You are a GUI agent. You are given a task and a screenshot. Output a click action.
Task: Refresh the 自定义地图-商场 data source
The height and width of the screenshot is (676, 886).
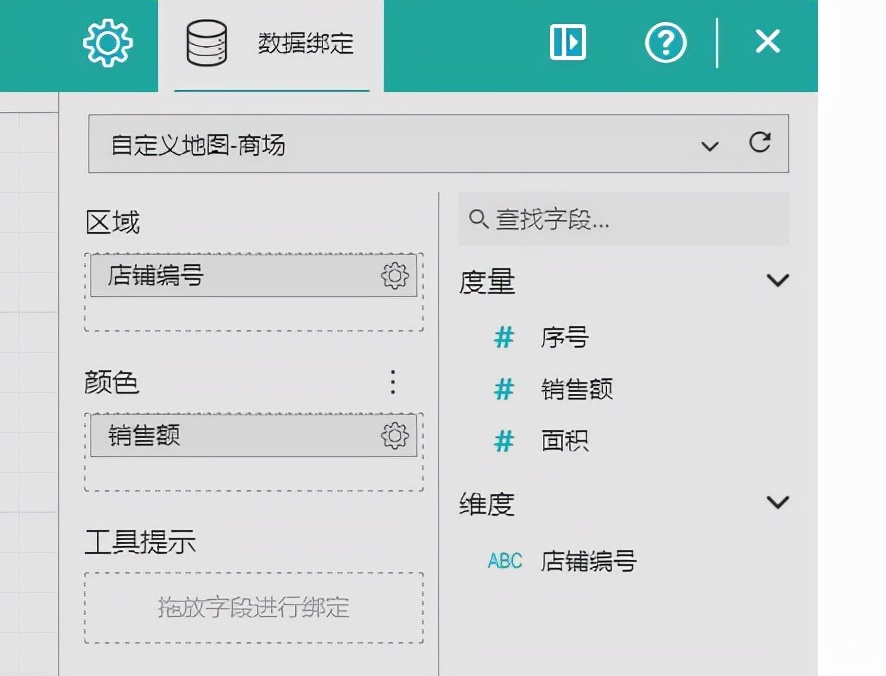[761, 142]
